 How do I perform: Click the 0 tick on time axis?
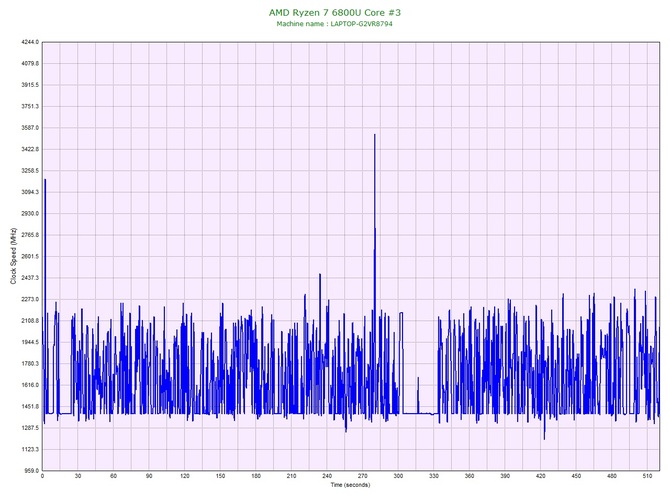(42, 476)
